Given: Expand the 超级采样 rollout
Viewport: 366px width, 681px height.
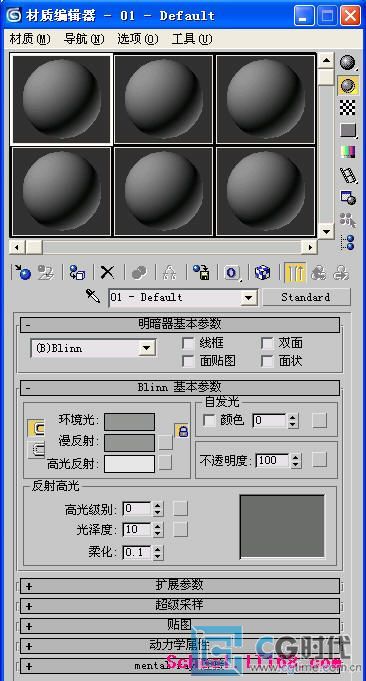Looking at the screenshot, I should [180, 605].
